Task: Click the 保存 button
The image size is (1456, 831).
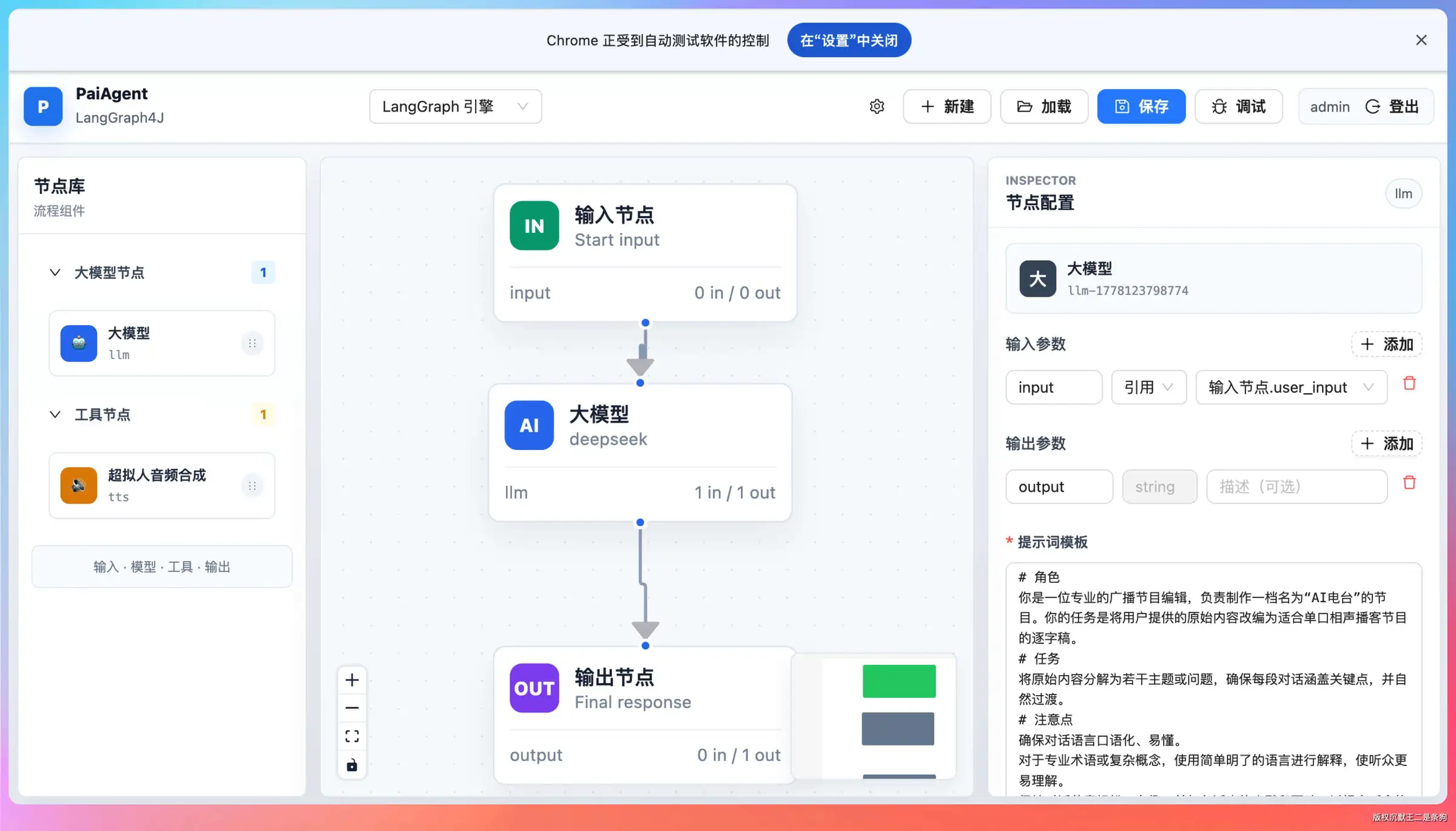Action: 1141,107
